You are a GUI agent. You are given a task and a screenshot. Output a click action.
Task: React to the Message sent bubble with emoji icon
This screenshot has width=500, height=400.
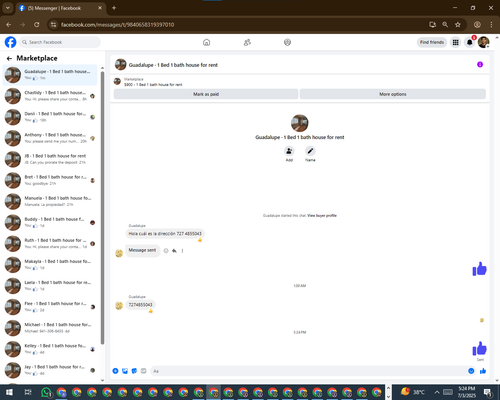click(166, 251)
